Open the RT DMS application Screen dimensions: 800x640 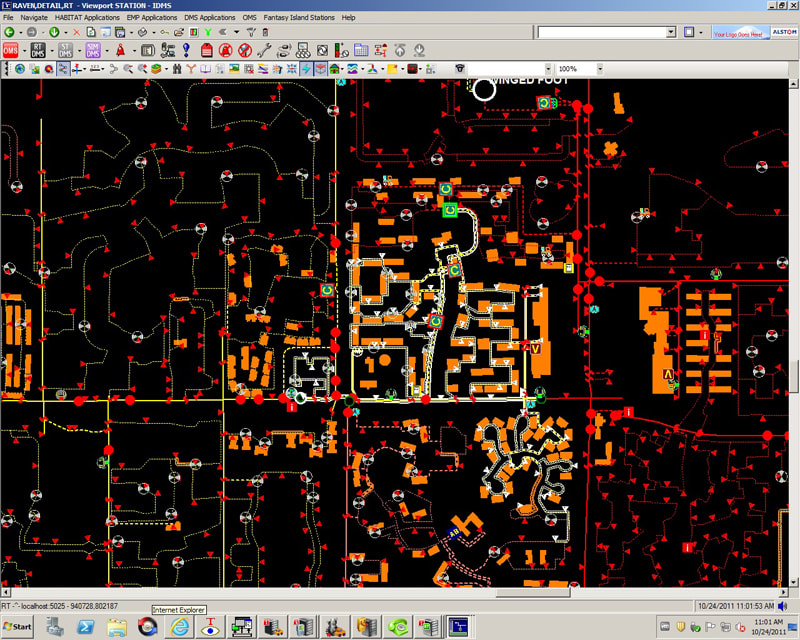38,50
